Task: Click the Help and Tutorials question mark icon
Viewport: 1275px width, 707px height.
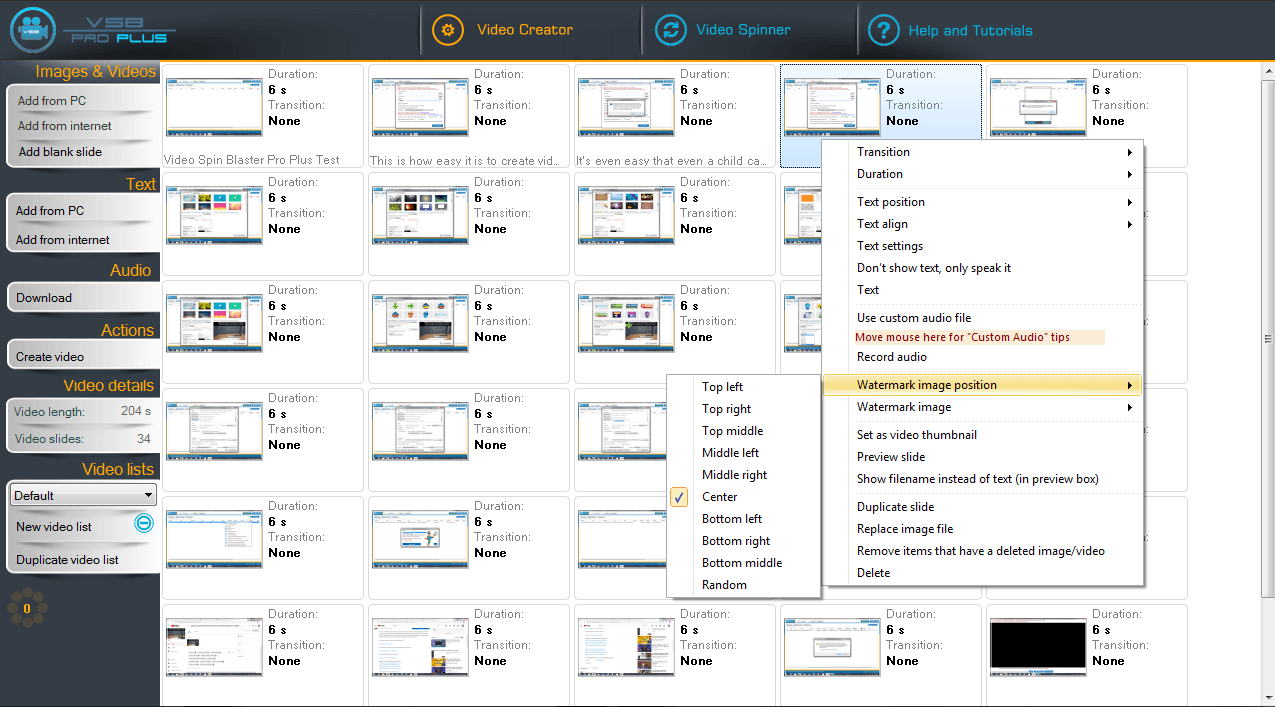Action: pyautogui.click(x=883, y=30)
